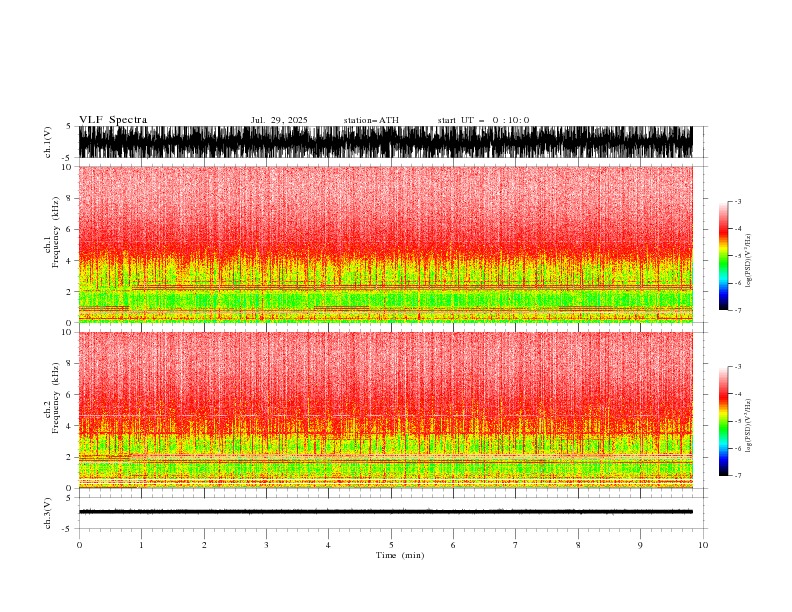Image resolution: width=792 pixels, height=612 pixels.
Task: Click the ch.2 PSD color scale bar
Action: pos(723,421)
